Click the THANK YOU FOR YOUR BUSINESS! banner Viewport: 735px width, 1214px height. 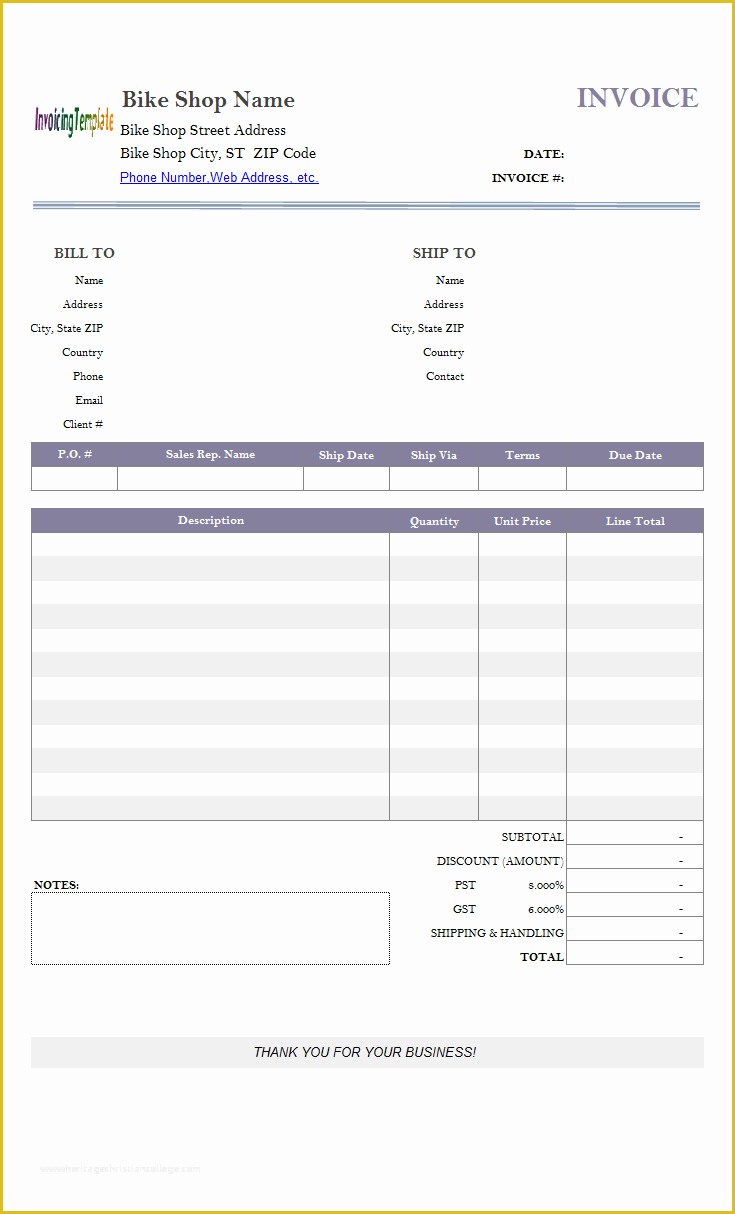point(367,1052)
